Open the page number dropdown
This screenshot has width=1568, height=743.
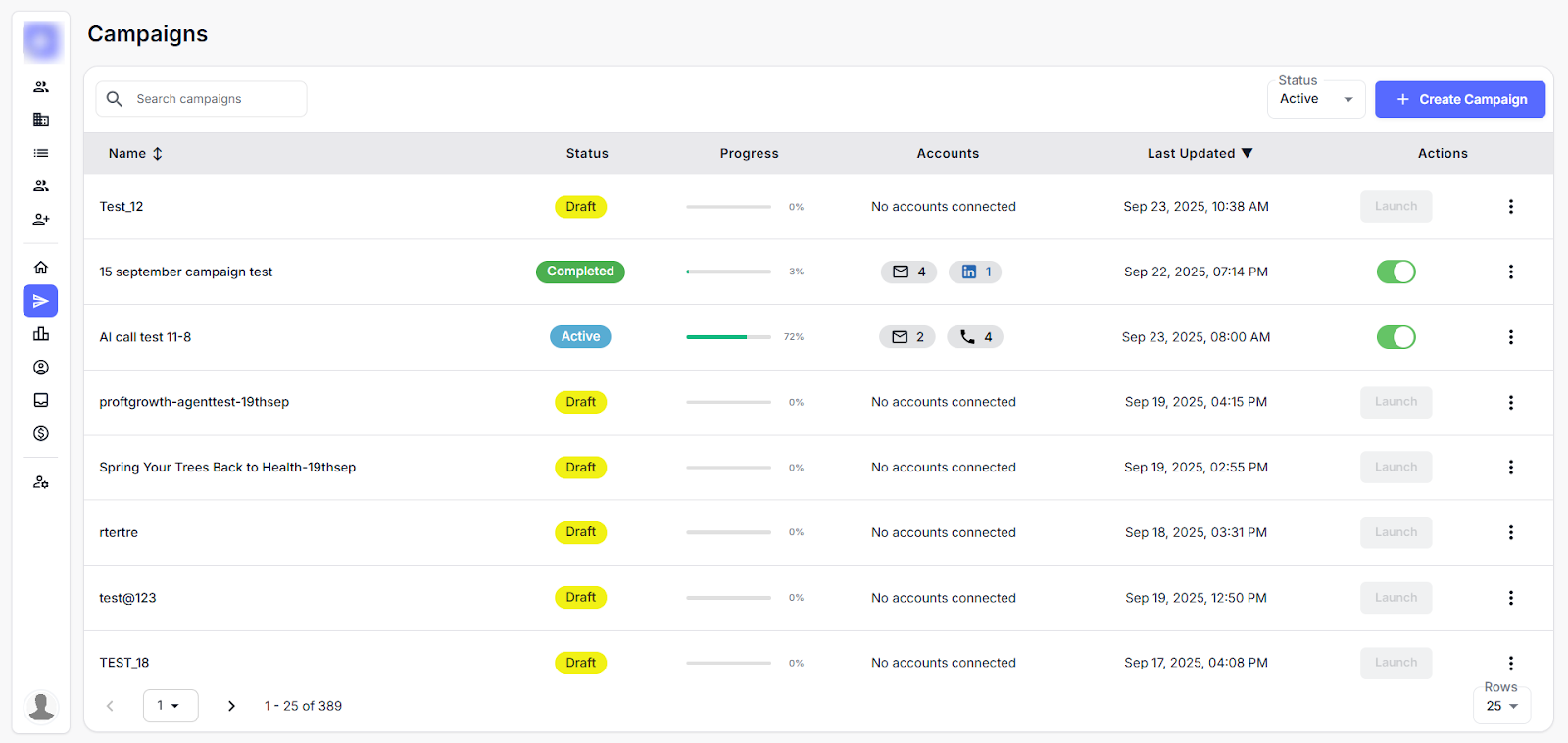pyautogui.click(x=171, y=706)
